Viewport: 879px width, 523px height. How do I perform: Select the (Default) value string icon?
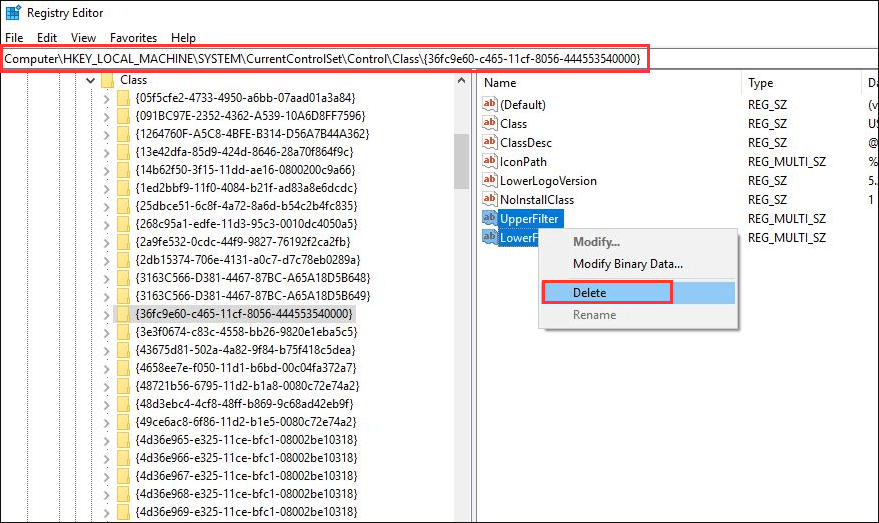click(x=489, y=104)
